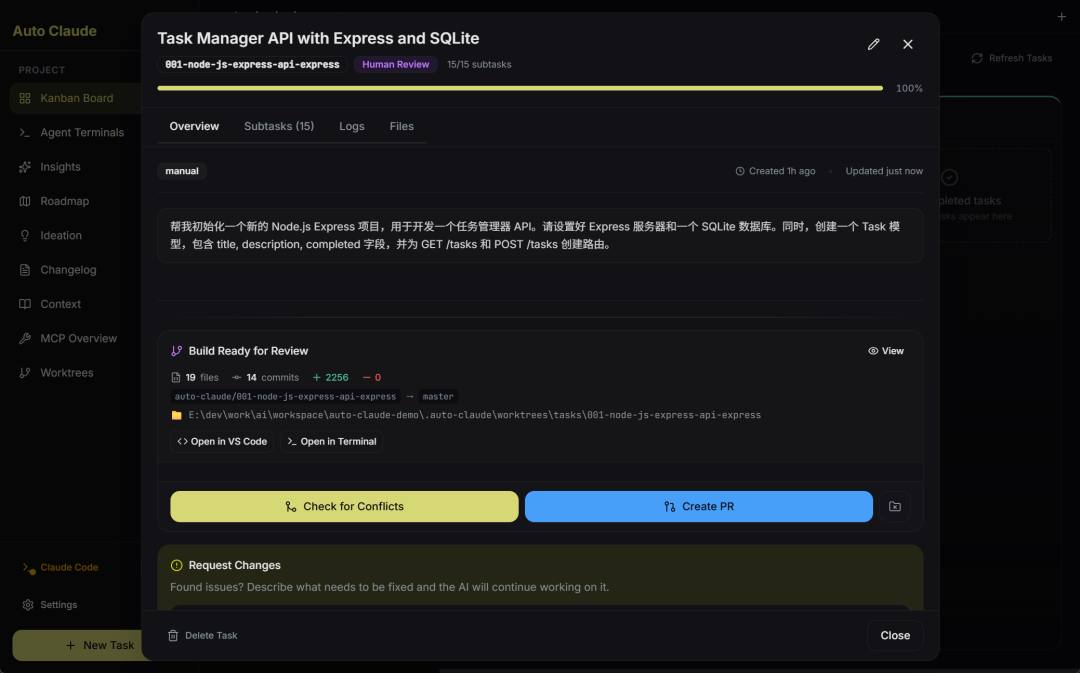Click the master branch label
This screenshot has width=1080, height=673.
tap(438, 396)
